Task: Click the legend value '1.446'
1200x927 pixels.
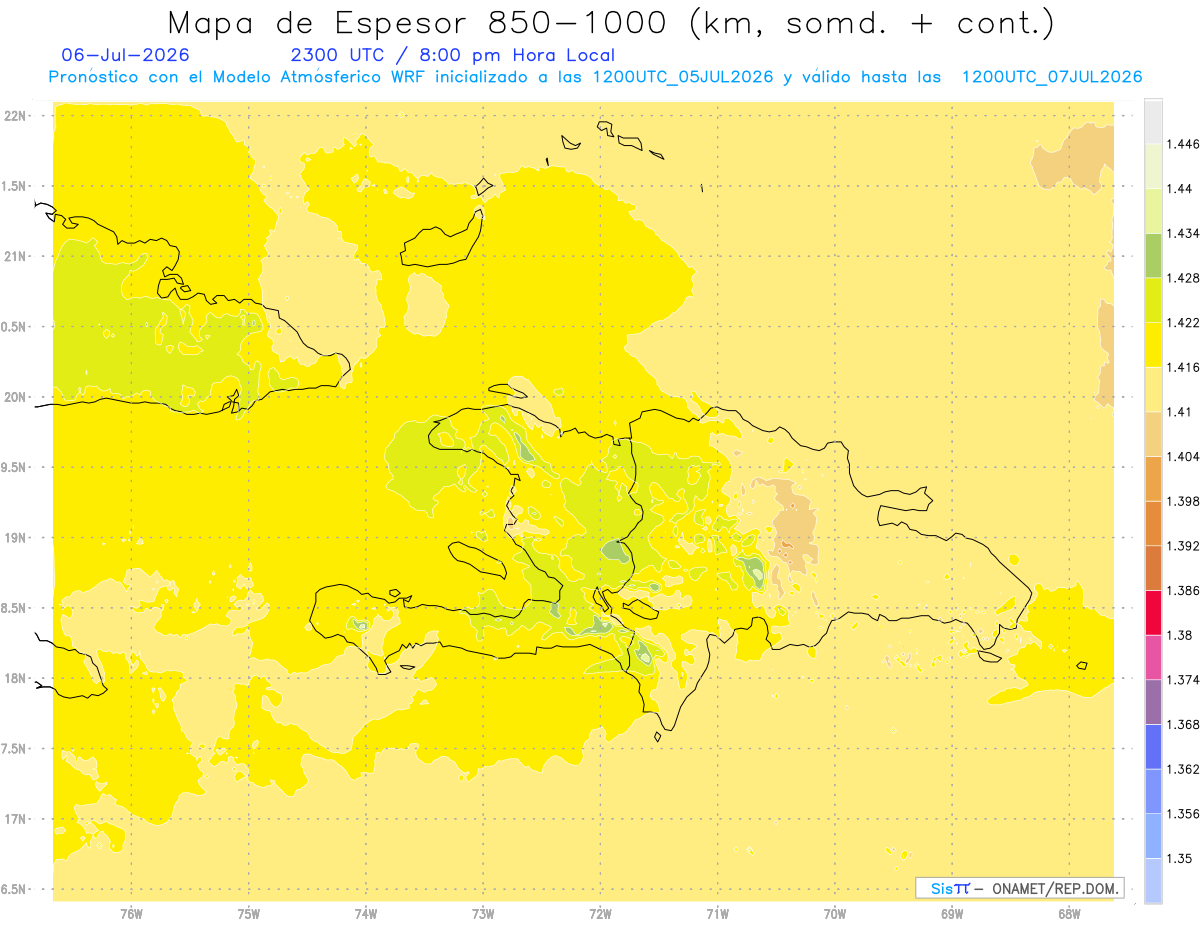Action: (1182, 144)
